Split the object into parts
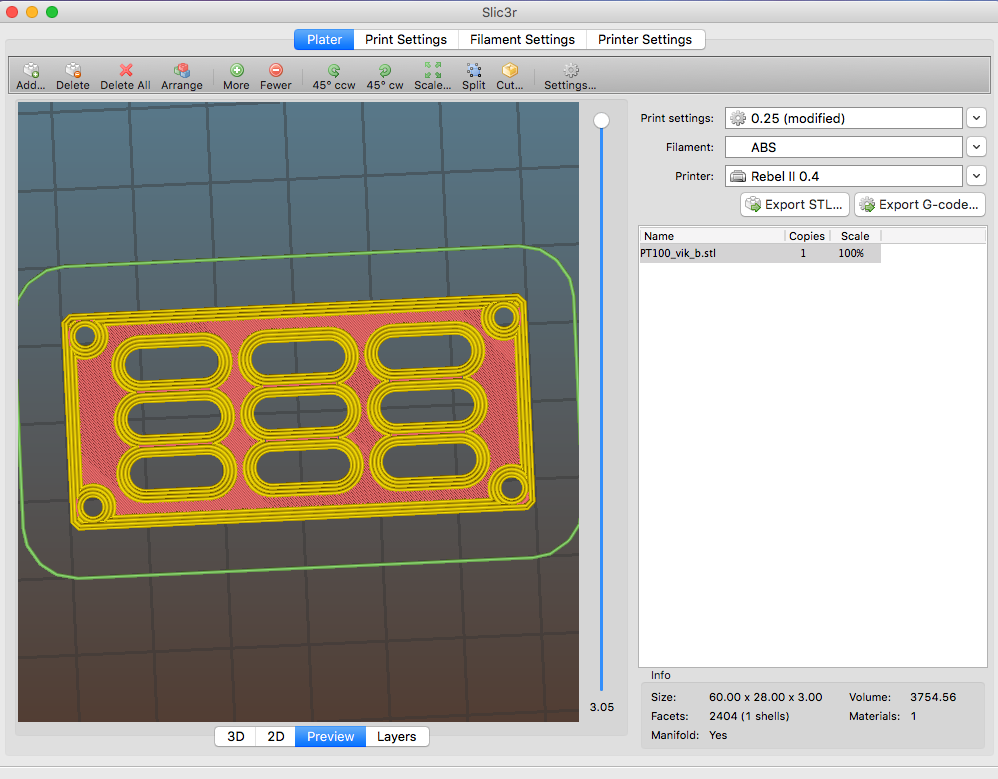 (473, 71)
